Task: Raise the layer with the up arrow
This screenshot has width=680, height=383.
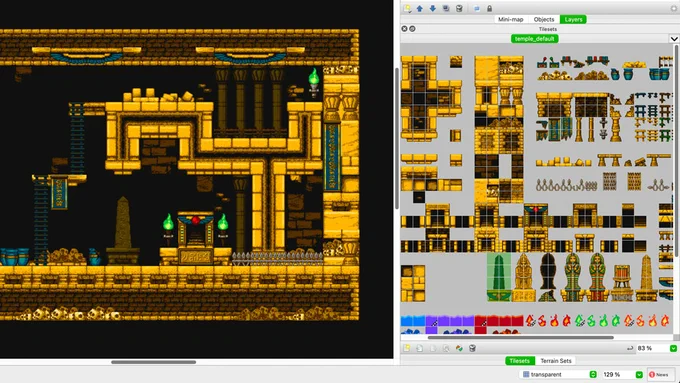Action: click(419, 8)
